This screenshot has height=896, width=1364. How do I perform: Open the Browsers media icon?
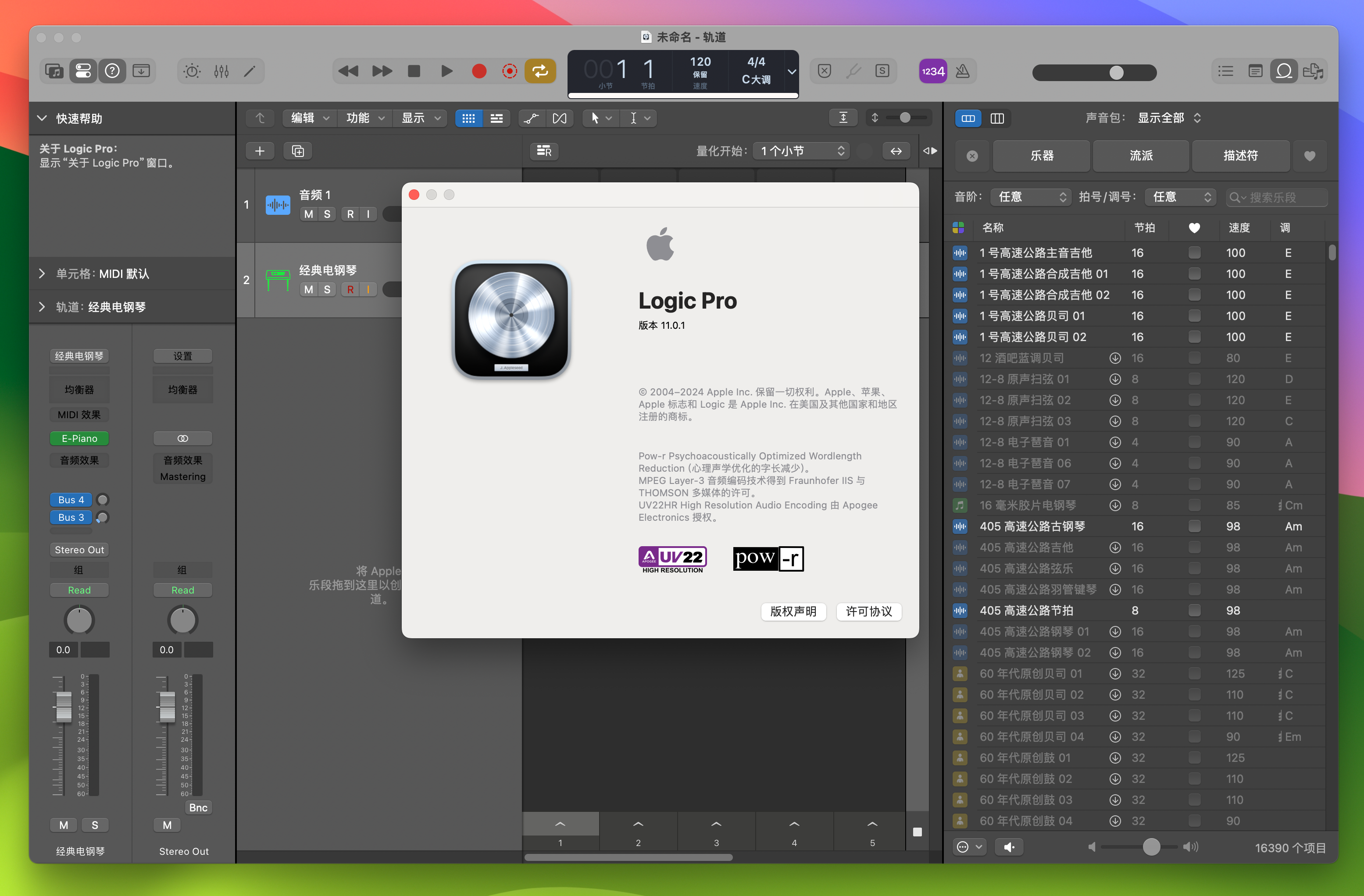[x=1313, y=71]
